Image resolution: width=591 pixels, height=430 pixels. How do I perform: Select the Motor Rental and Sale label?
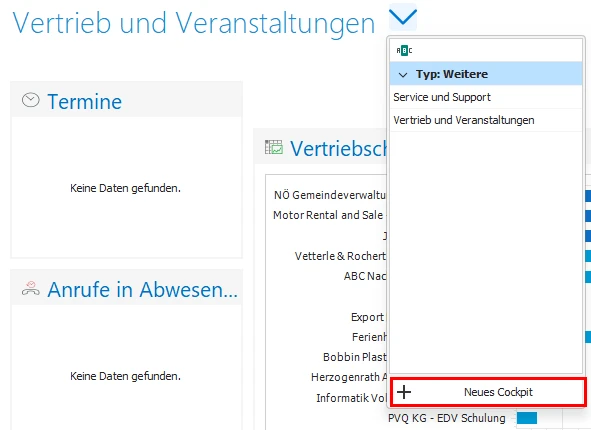(328, 215)
